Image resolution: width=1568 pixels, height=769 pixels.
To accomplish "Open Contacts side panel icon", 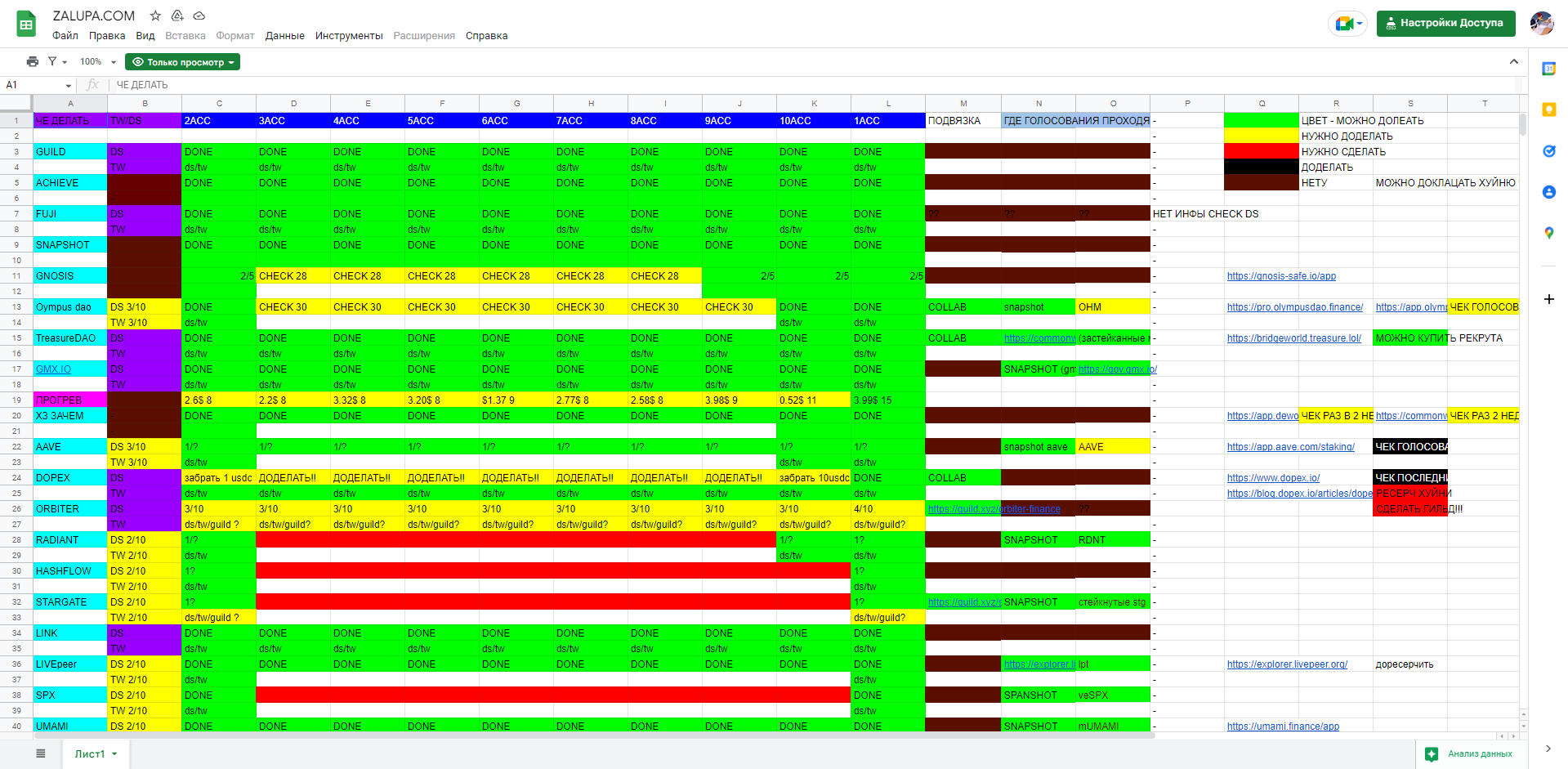I will 1548,192.
